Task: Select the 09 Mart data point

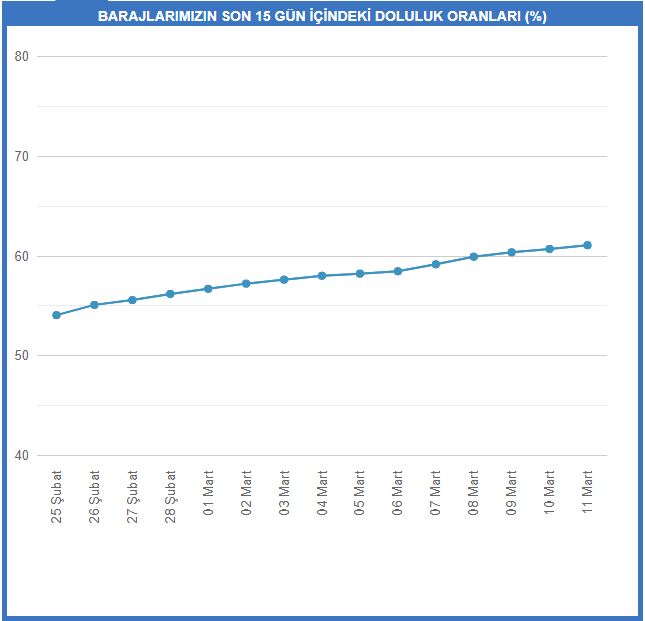Action: (512, 253)
